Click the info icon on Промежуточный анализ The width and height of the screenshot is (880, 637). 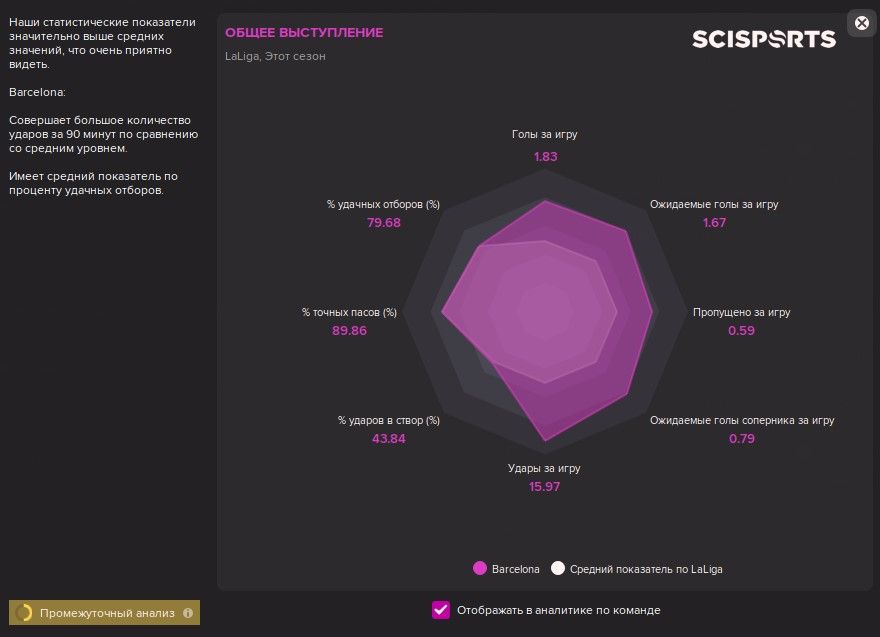(x=188, y=613)
